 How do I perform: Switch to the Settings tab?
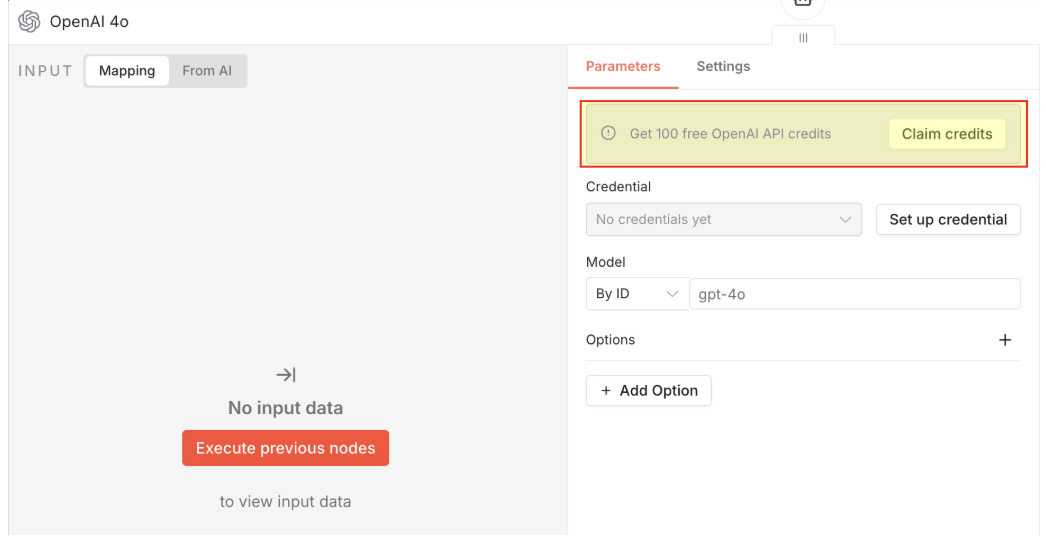pyautogui.click(x=723, y=66)
